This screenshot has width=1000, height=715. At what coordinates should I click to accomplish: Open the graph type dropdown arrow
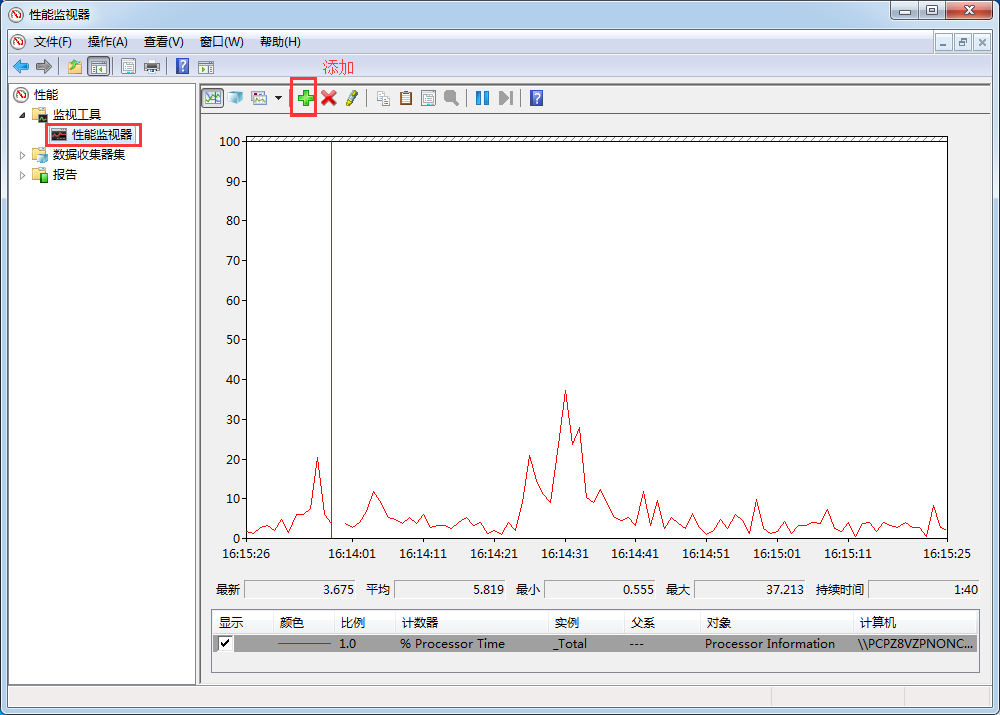pyautogui.click(x=278, y=98)
